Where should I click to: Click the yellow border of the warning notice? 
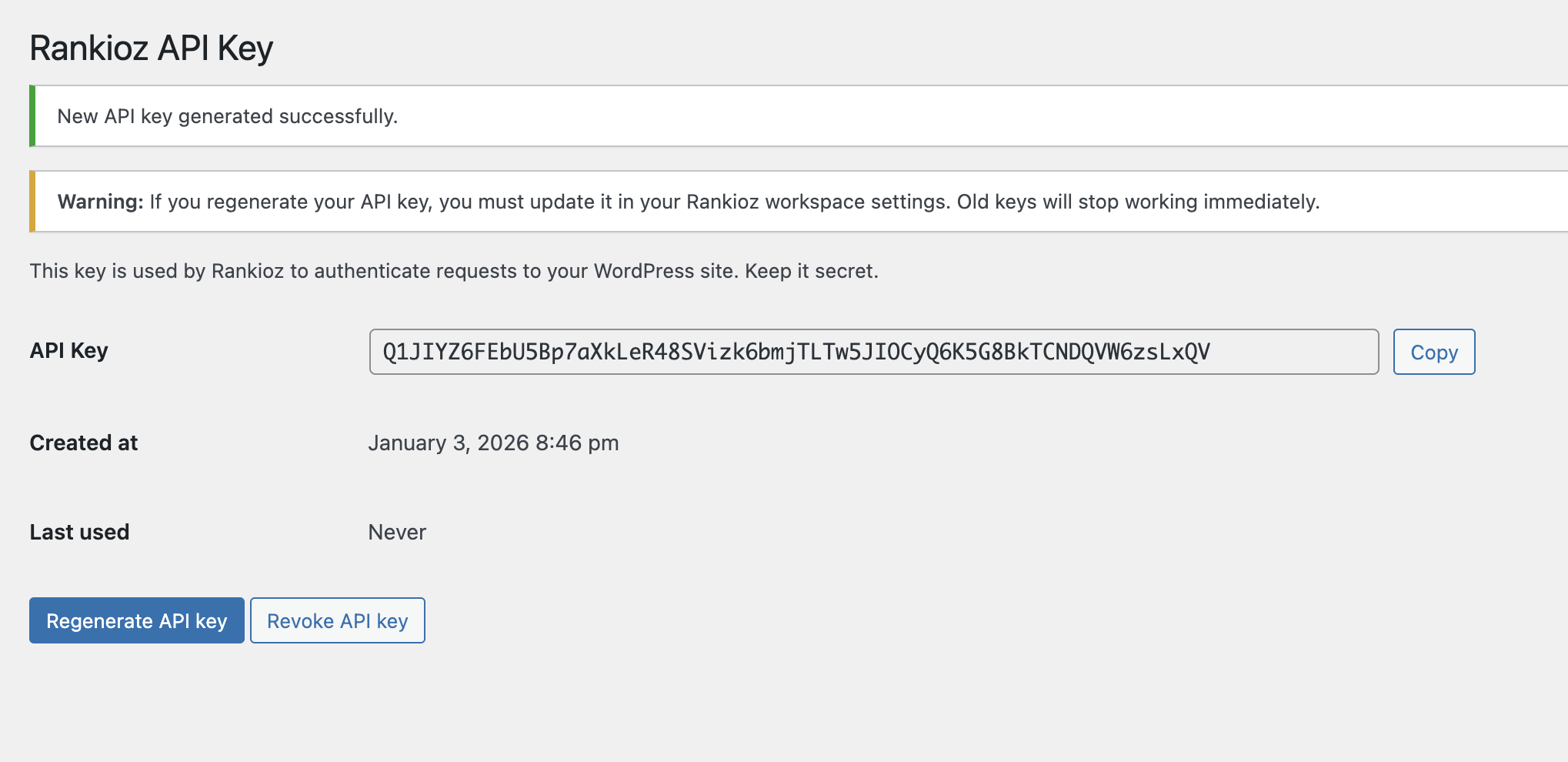[32, 202]
